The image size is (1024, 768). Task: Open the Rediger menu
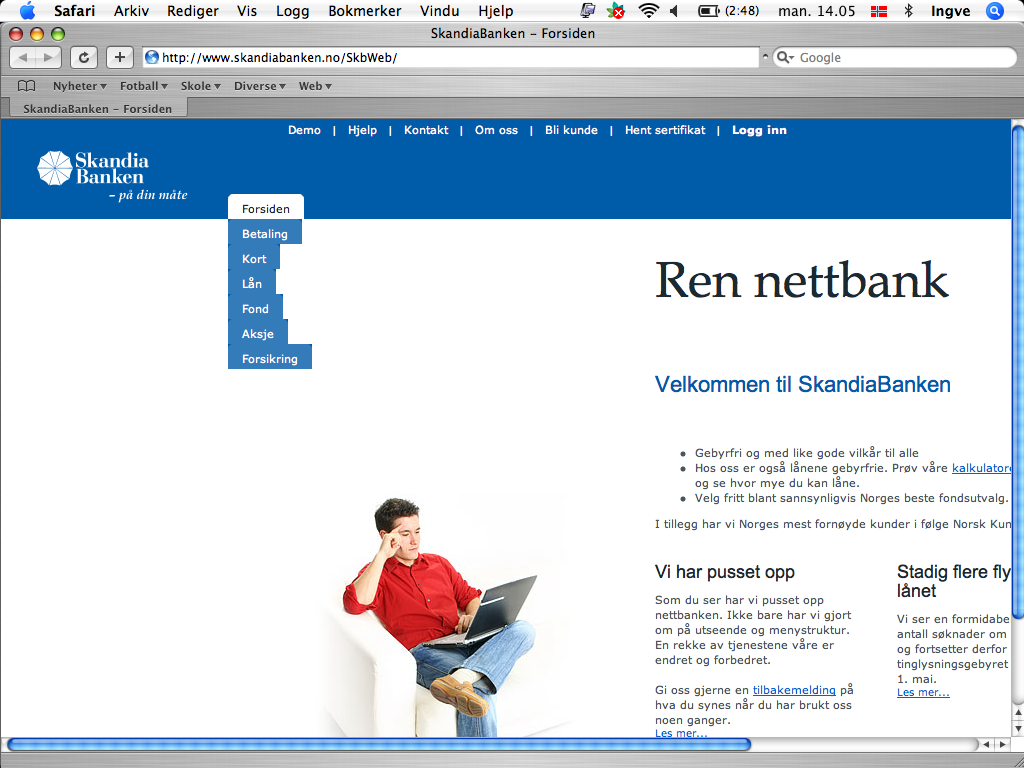193,10
